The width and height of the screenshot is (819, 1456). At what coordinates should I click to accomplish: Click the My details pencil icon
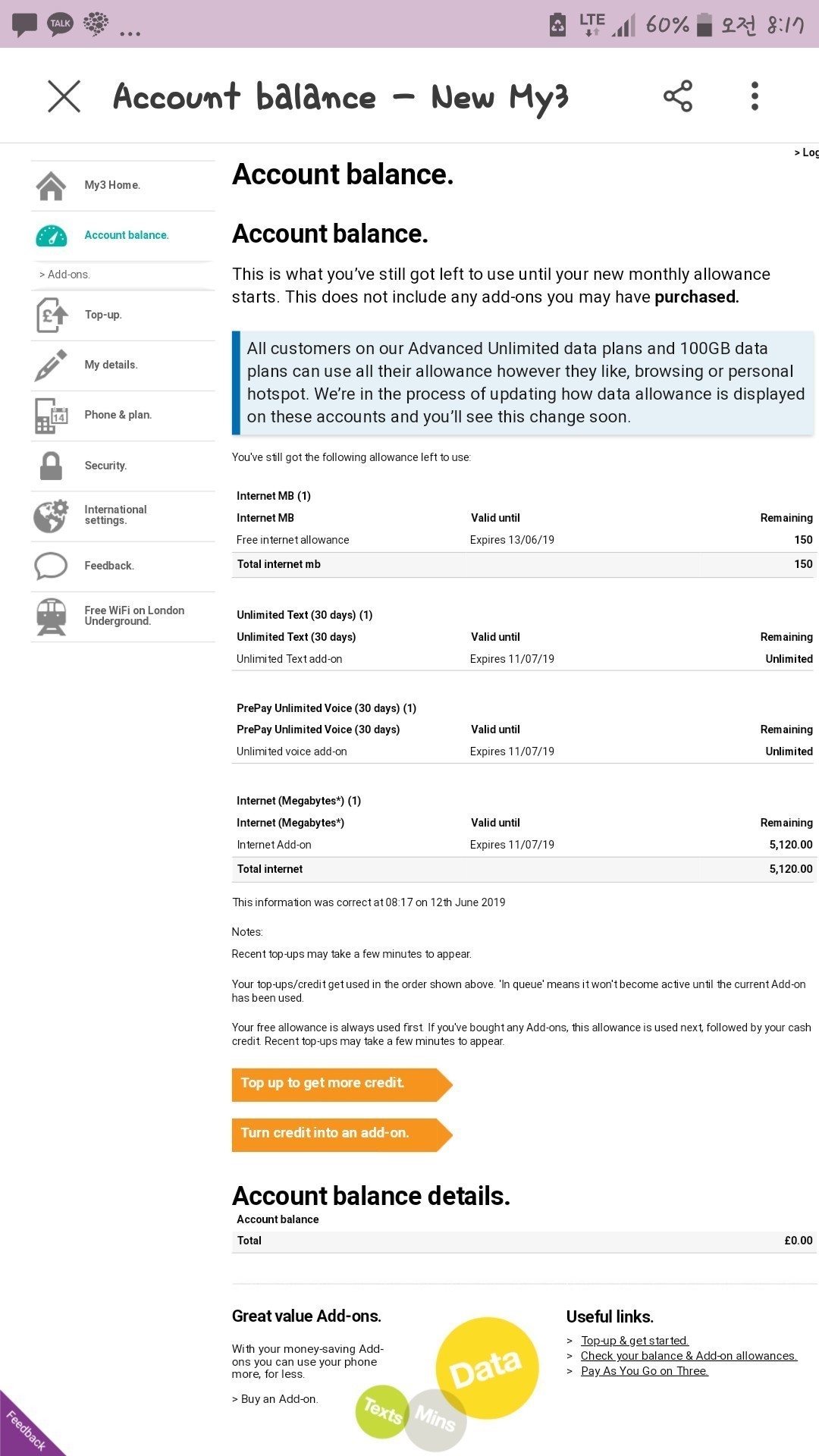coord(51,365)
